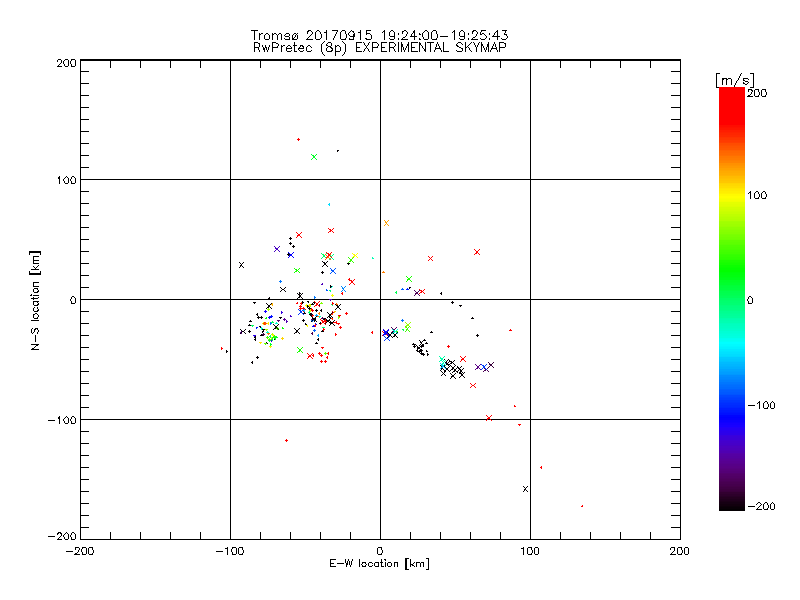
Task: Click the y-axis '100' tick label
Action: 66,180
